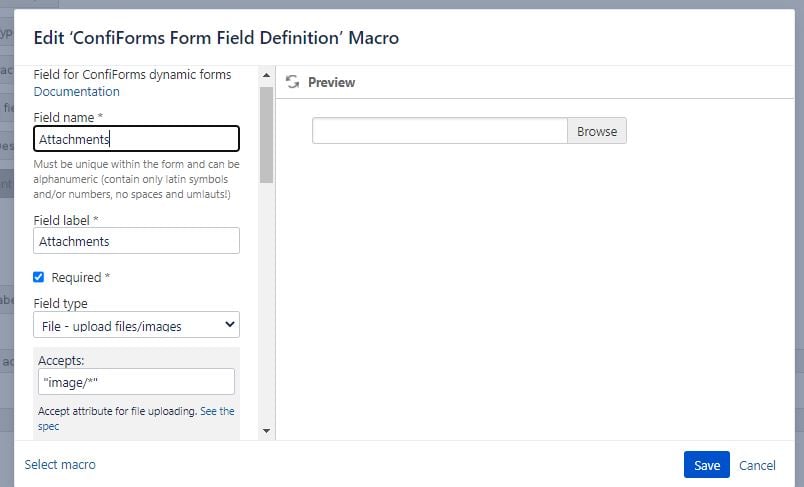Click the Preview refresh icon
This screenshot has height=487, width=804.
[x=292, y=82]
